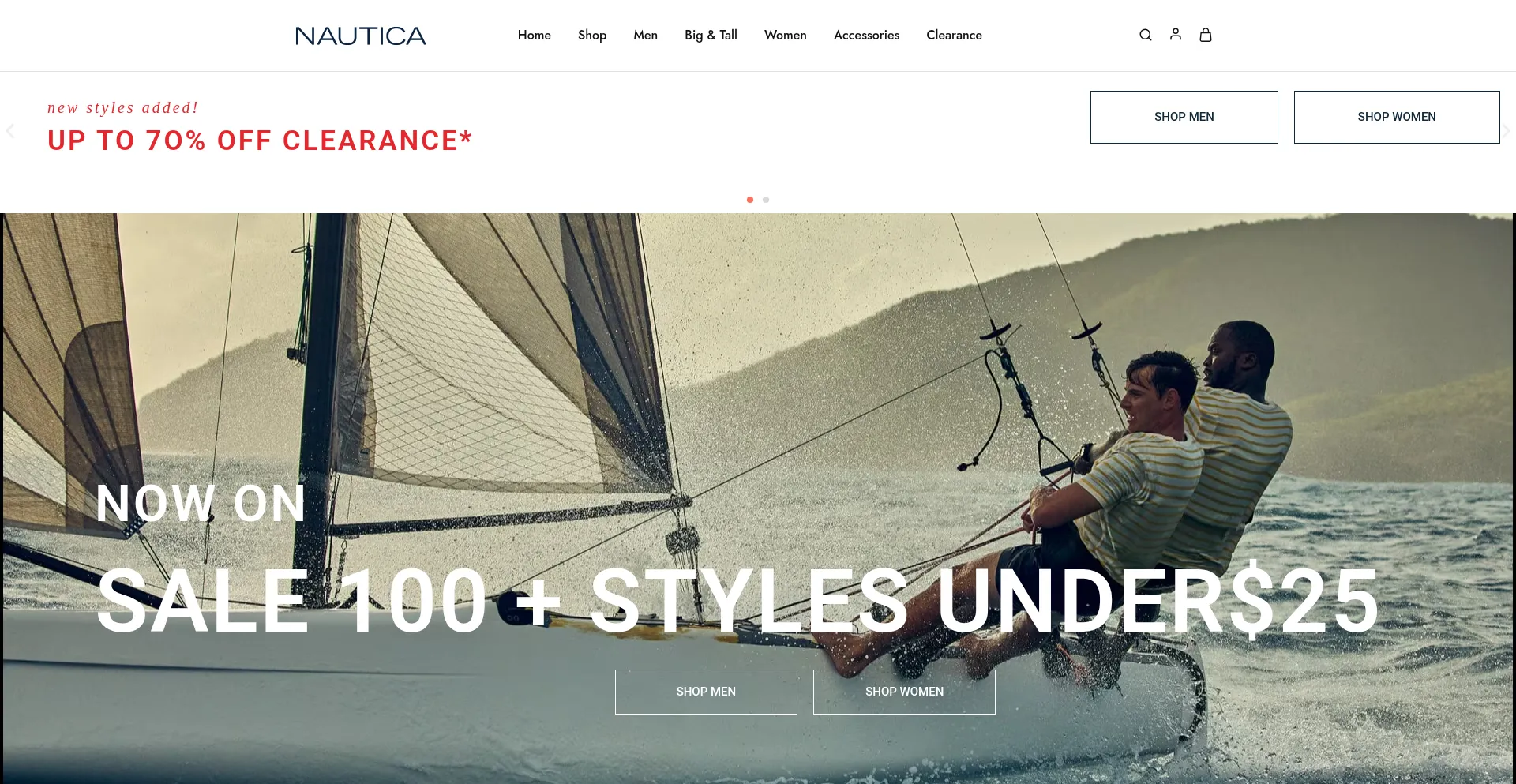This screenshot has height=784, width=1516.
Task: Open the Accessories menu item
Action: coord(867,35)
